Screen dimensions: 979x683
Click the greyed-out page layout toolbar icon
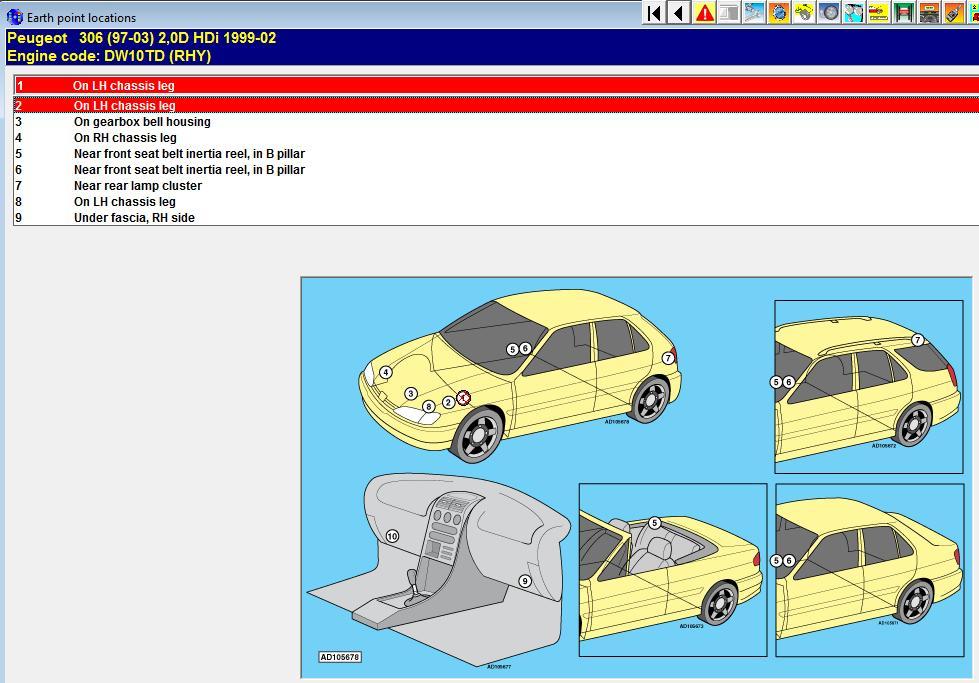pyautogui.click(x=729, y=13)
